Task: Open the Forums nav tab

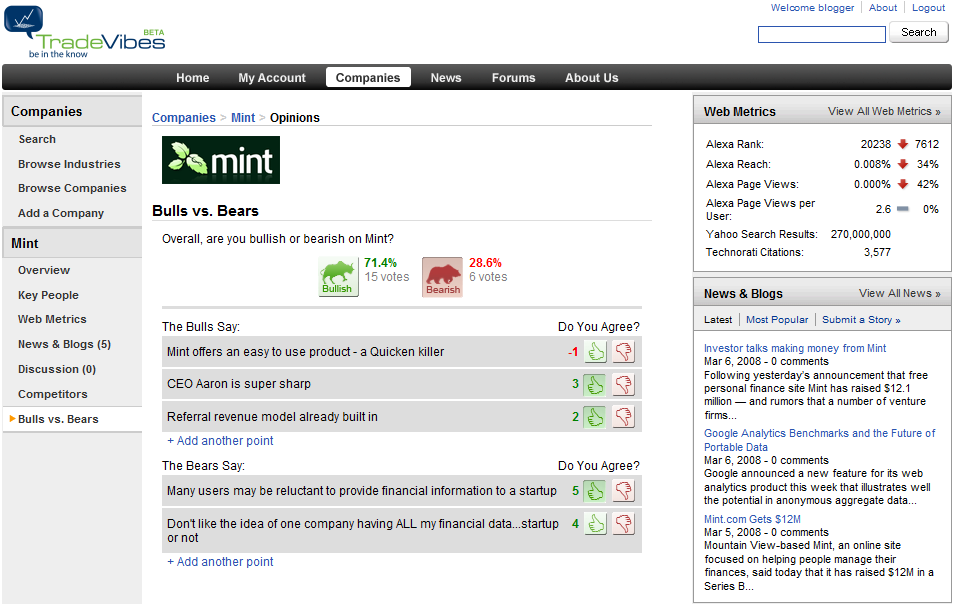Action: (514, 78)
